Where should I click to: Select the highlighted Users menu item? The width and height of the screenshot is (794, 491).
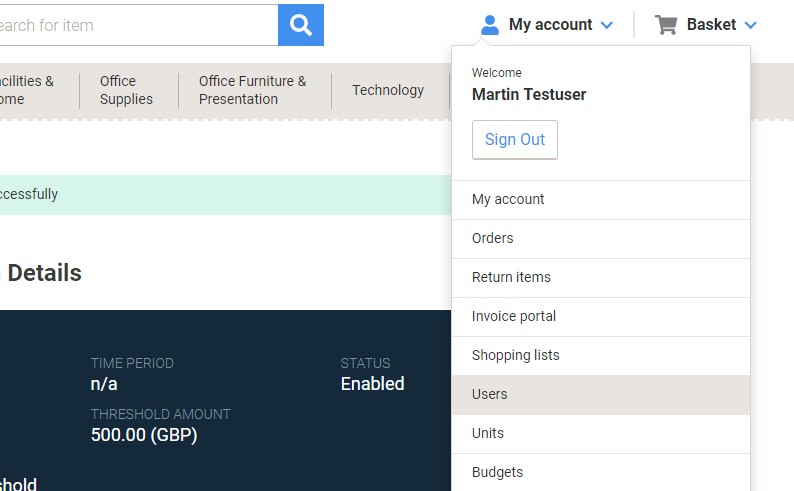[490, 394]
